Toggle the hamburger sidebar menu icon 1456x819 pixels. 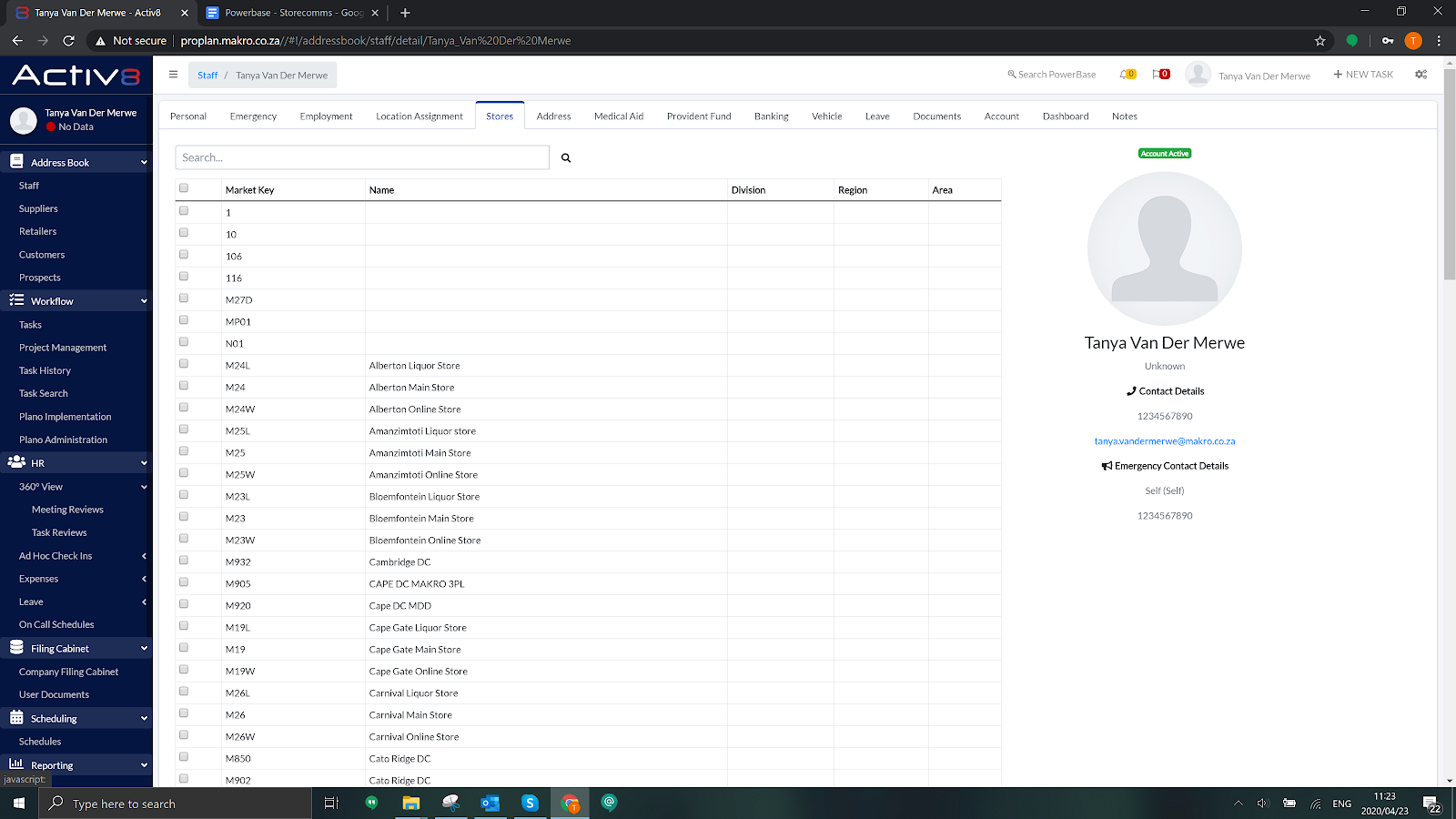(173, 75)
